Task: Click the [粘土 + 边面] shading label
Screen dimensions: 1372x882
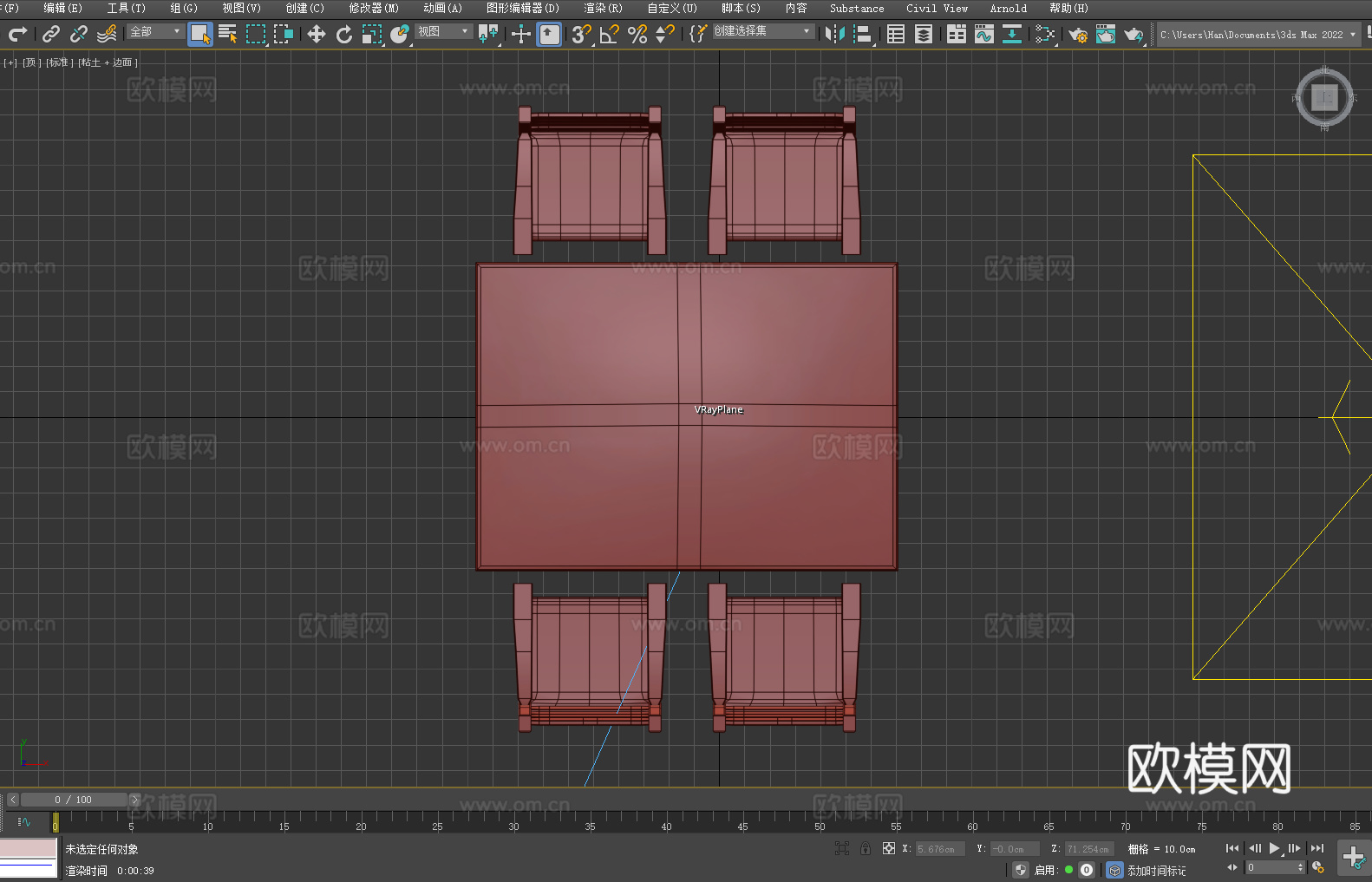Action: [108, 62]
